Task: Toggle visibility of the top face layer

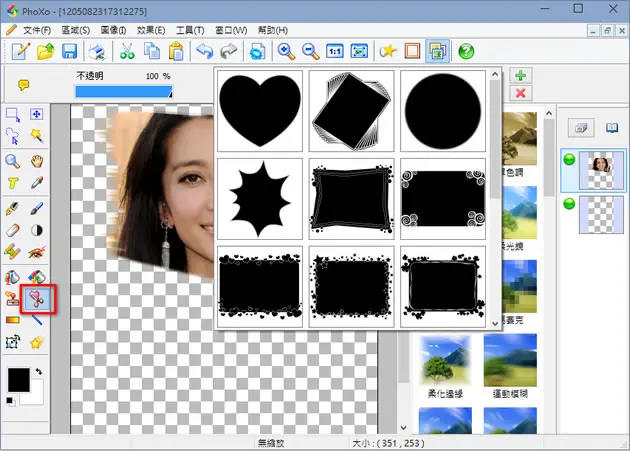Action: pyautogui.click(x=569, y=160)
